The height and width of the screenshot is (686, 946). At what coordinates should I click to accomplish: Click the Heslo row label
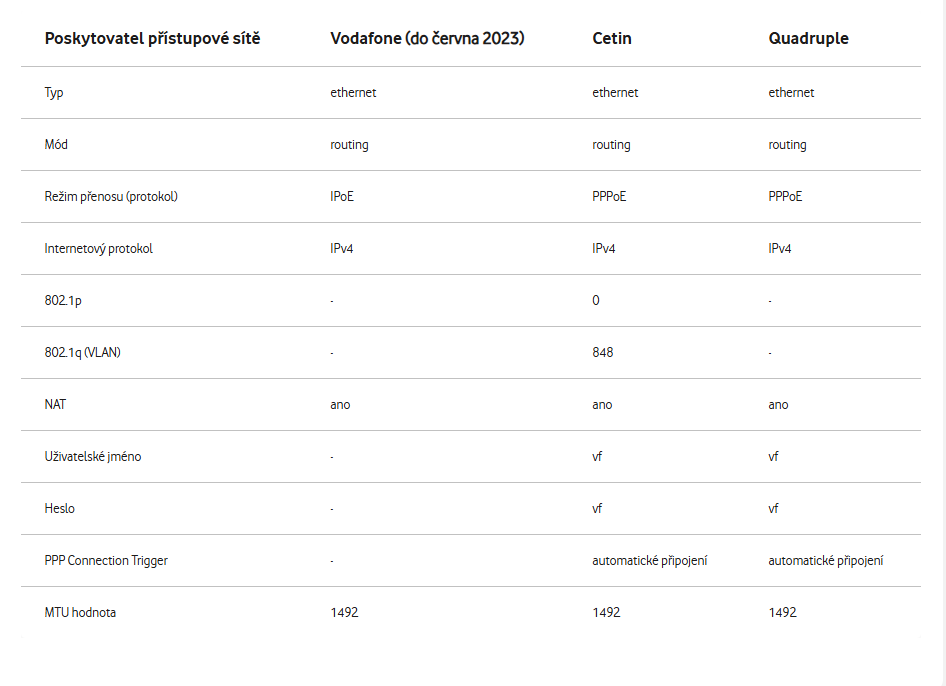click(x=60, y=509)
